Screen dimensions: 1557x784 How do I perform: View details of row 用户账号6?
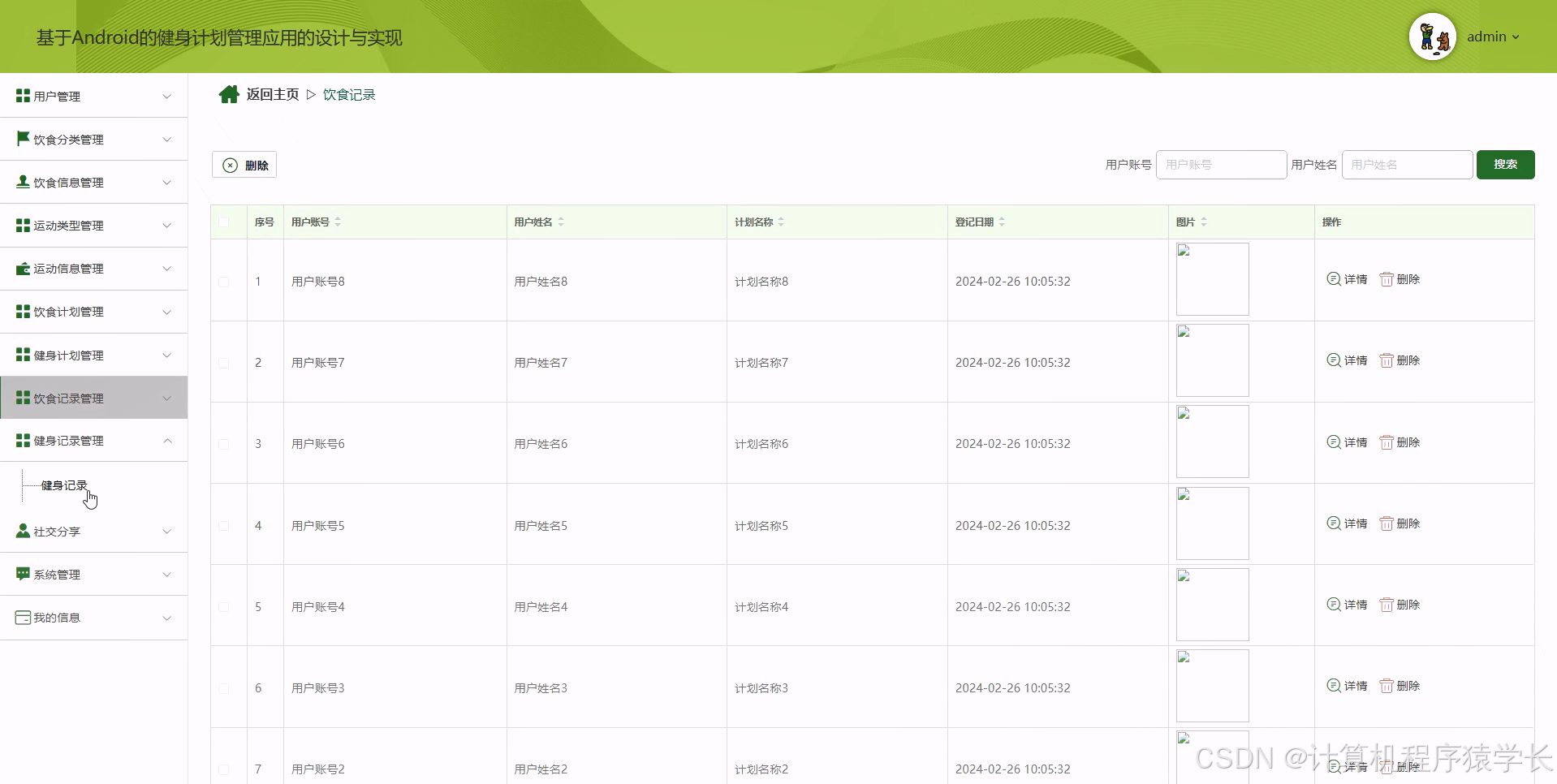click(1347, 442)
